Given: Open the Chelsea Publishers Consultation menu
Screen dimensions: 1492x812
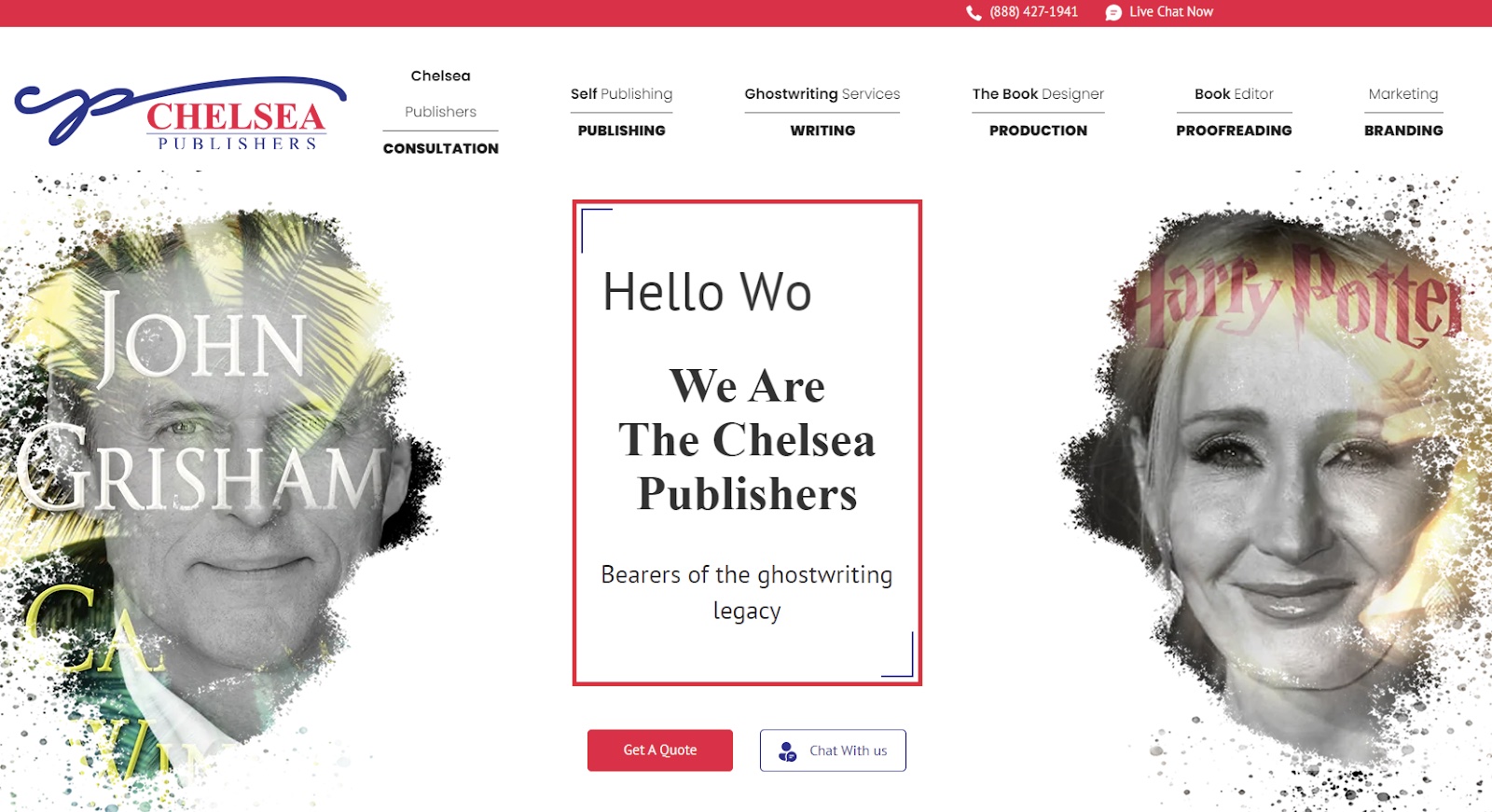Looking at the screenshot, I should [440, 112].
